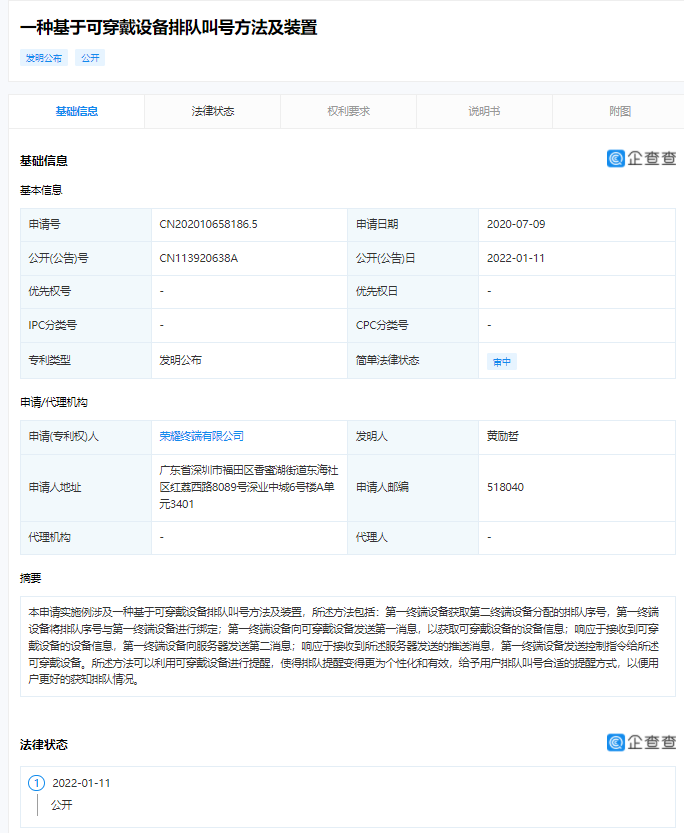Screen dimensions: 684x833
Task: Click the 公开 tag under the patent title
Action: pyautogui.click(x=90, y=58)
